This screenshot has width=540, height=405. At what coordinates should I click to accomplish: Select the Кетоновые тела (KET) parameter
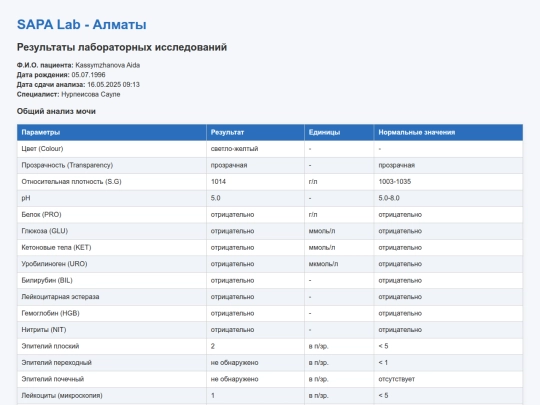[x=56, y=248]
